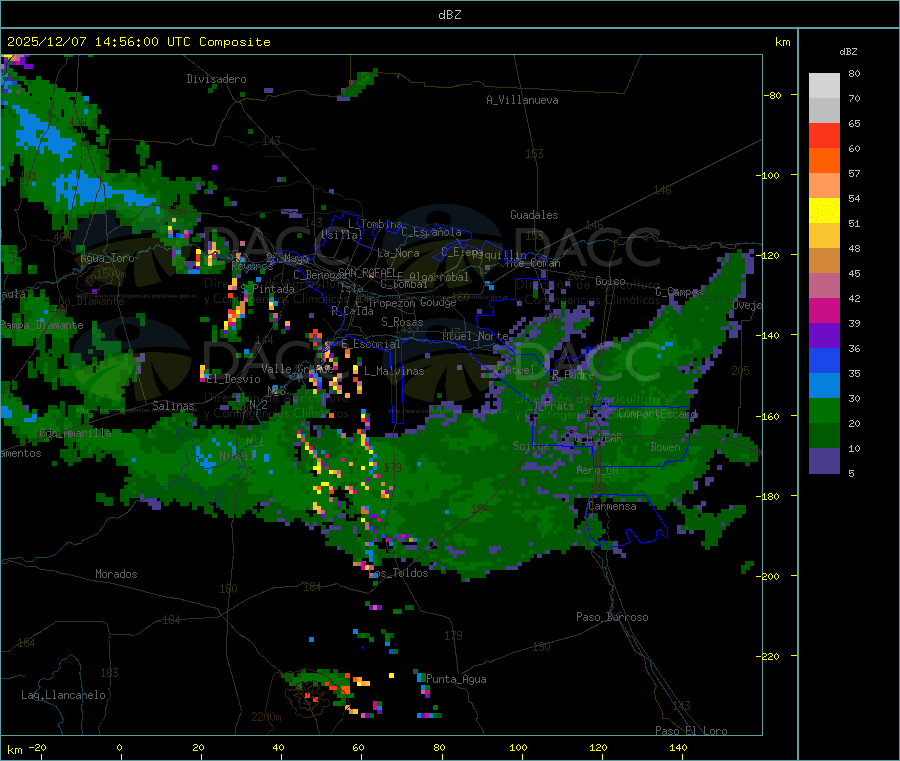Click the timestamp '2025/12/07 14:56:00 UTC Composite'
The width and height of the screenshot is (900, 761).
(x=138, y=42)
